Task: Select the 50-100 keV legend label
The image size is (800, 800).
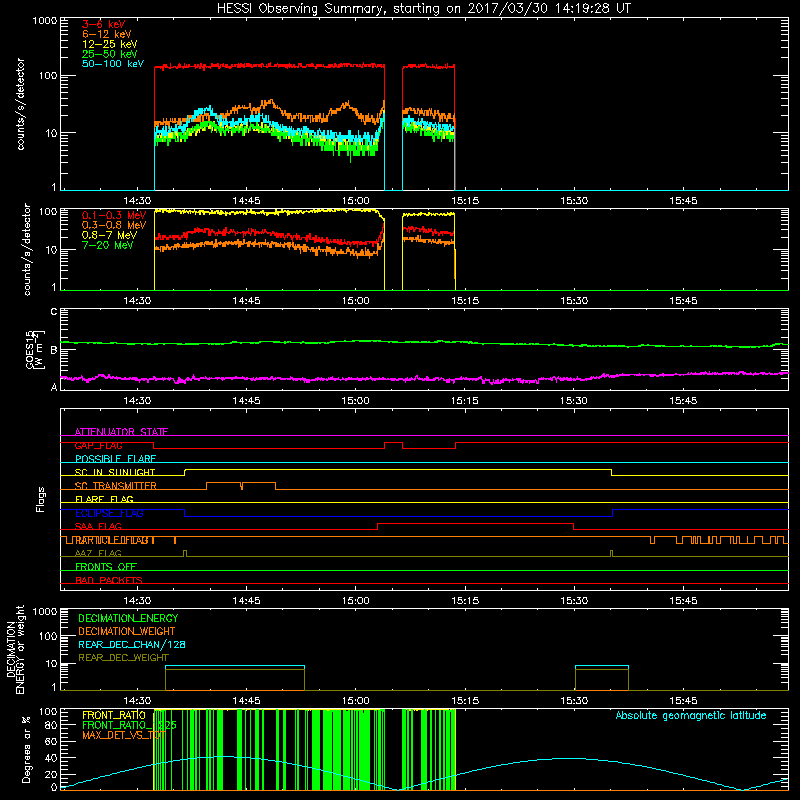Action: pos(113,64)
